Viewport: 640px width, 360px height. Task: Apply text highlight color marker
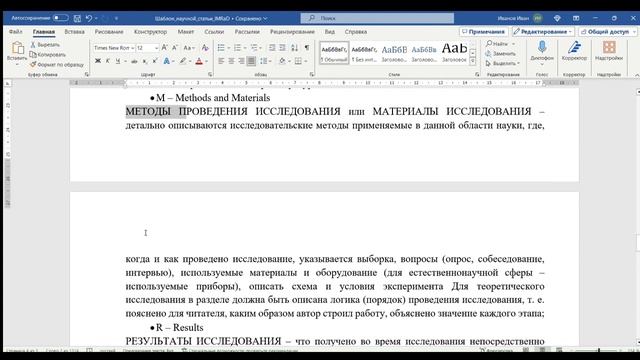coord(183,61)
